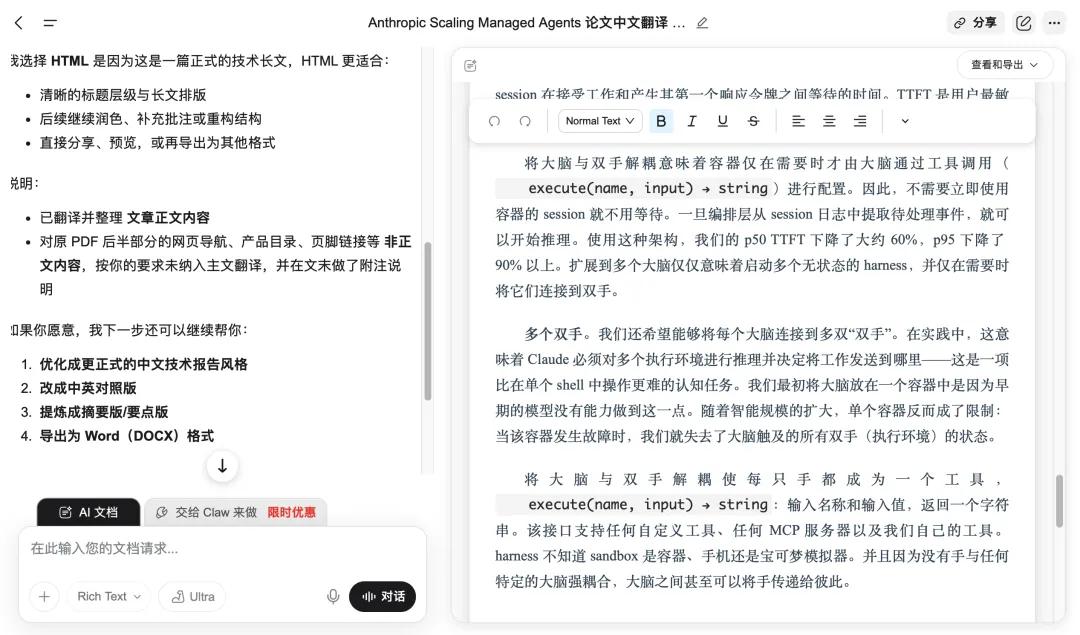Click suggestion 优化成更正式的中文技术报告风格
Viewport: 1080px width, 635px height.
click(x=143, y=364)
